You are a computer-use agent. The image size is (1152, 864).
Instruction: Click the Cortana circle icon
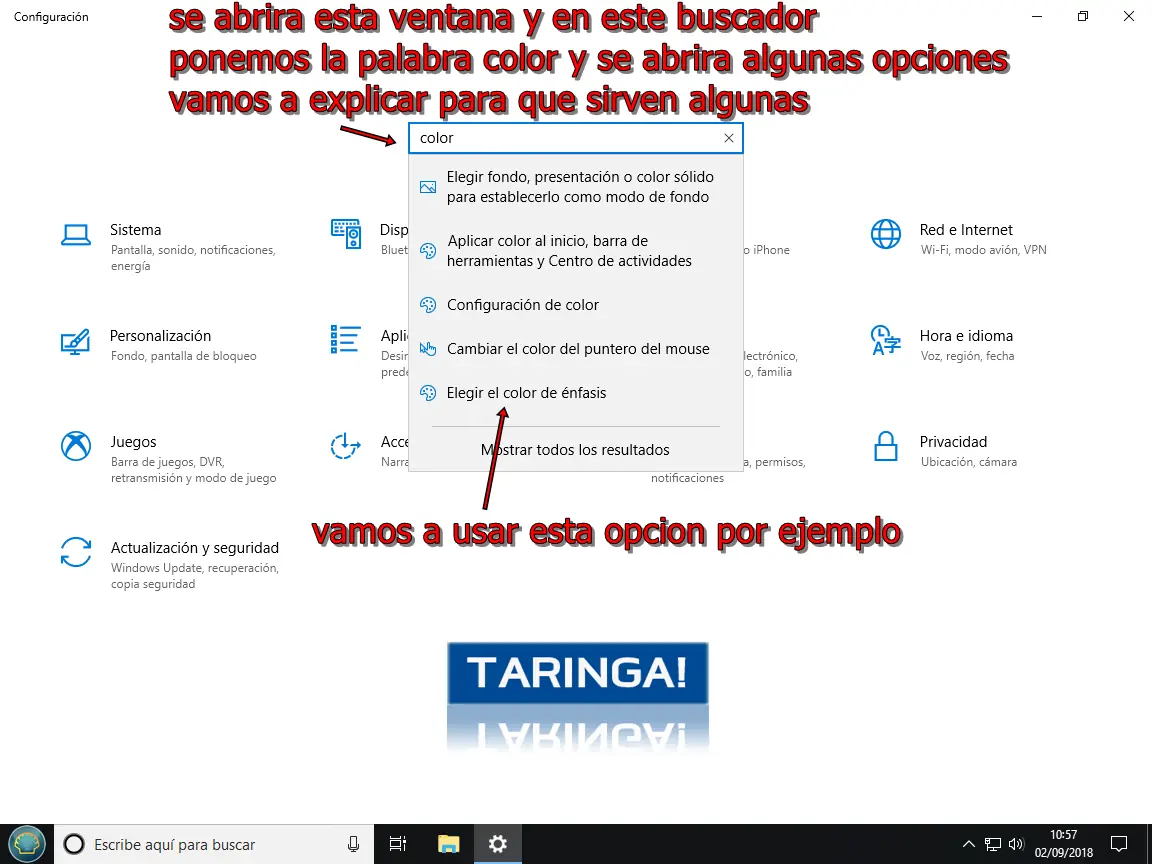tap(73, 844)
